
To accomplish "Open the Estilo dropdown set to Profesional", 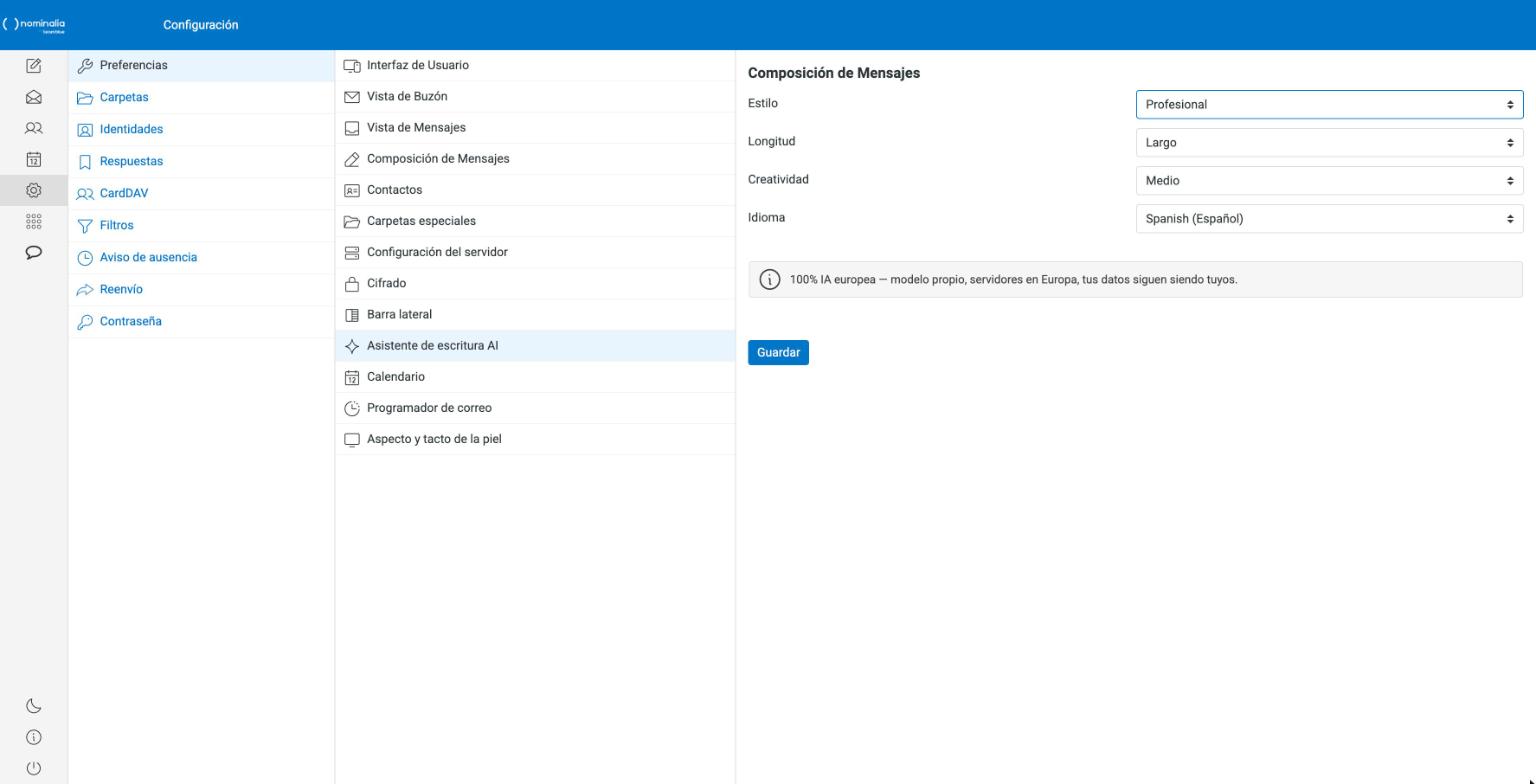I will tap(1329, 104).
